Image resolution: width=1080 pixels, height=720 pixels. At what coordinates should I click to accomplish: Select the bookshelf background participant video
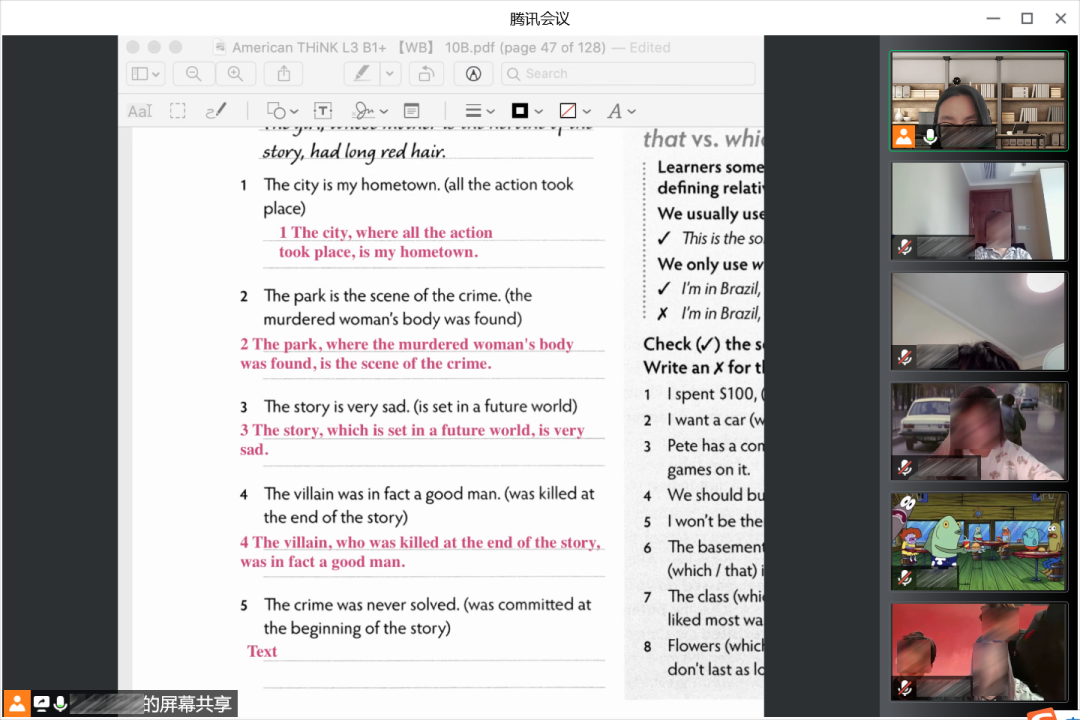(x=978, y=101)
